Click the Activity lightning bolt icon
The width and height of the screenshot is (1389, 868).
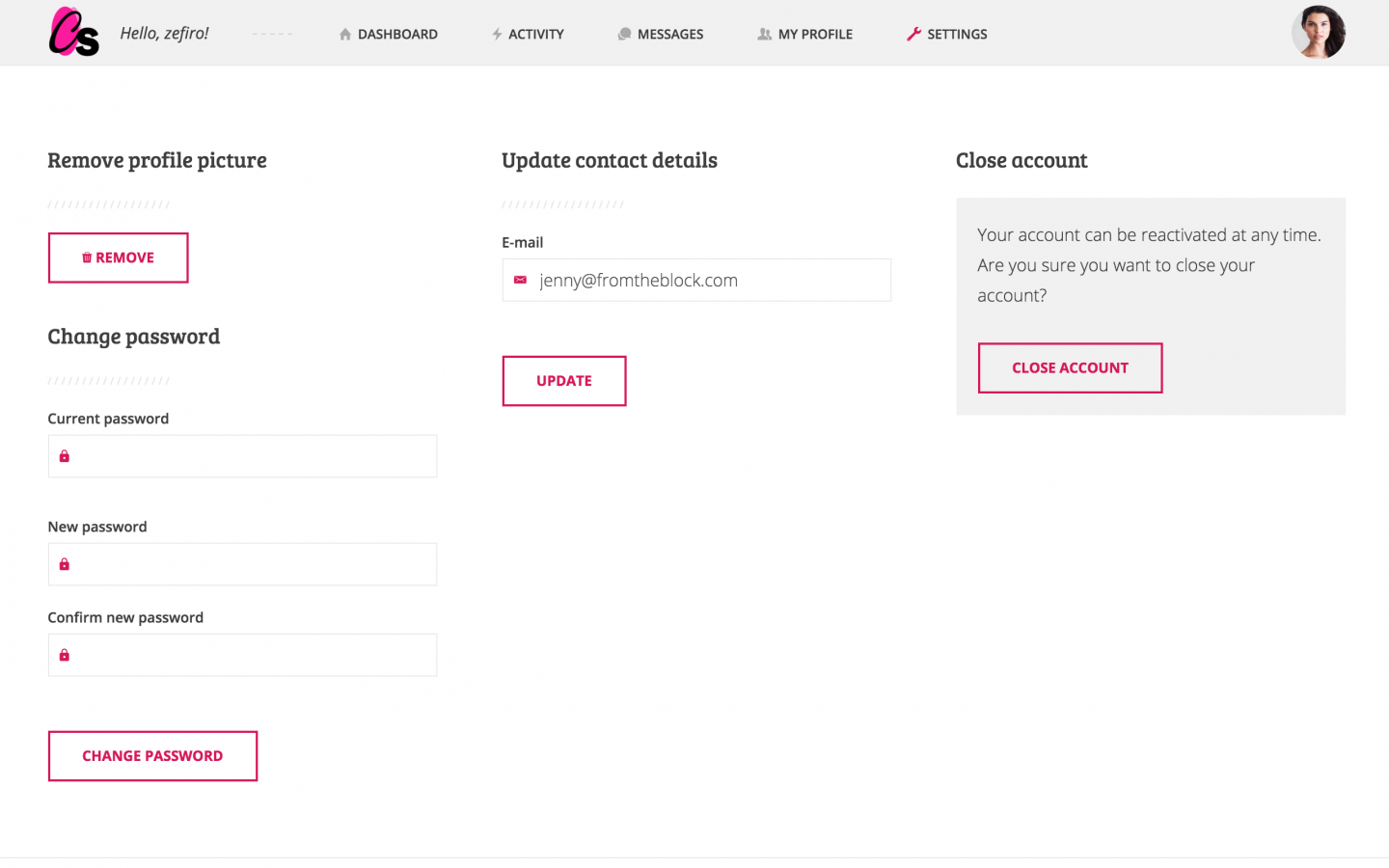click(x=497, y=35)
